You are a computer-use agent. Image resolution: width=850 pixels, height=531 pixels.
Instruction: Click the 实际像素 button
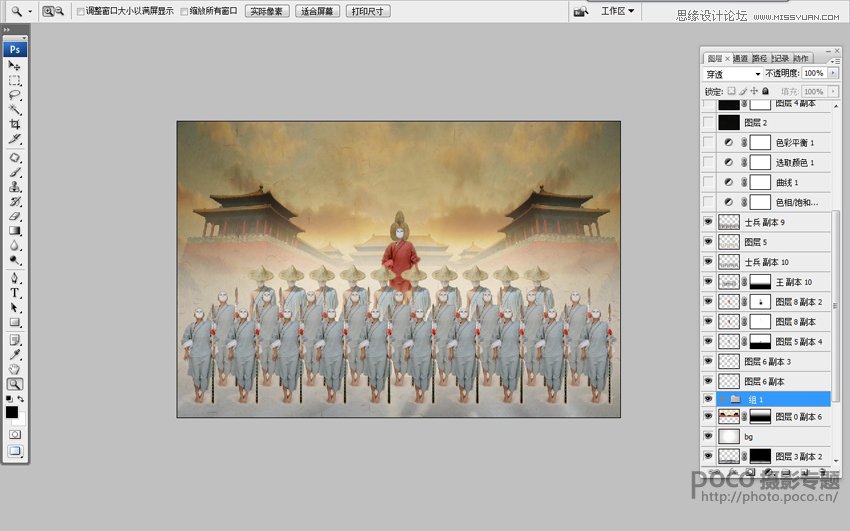[267, 11]
